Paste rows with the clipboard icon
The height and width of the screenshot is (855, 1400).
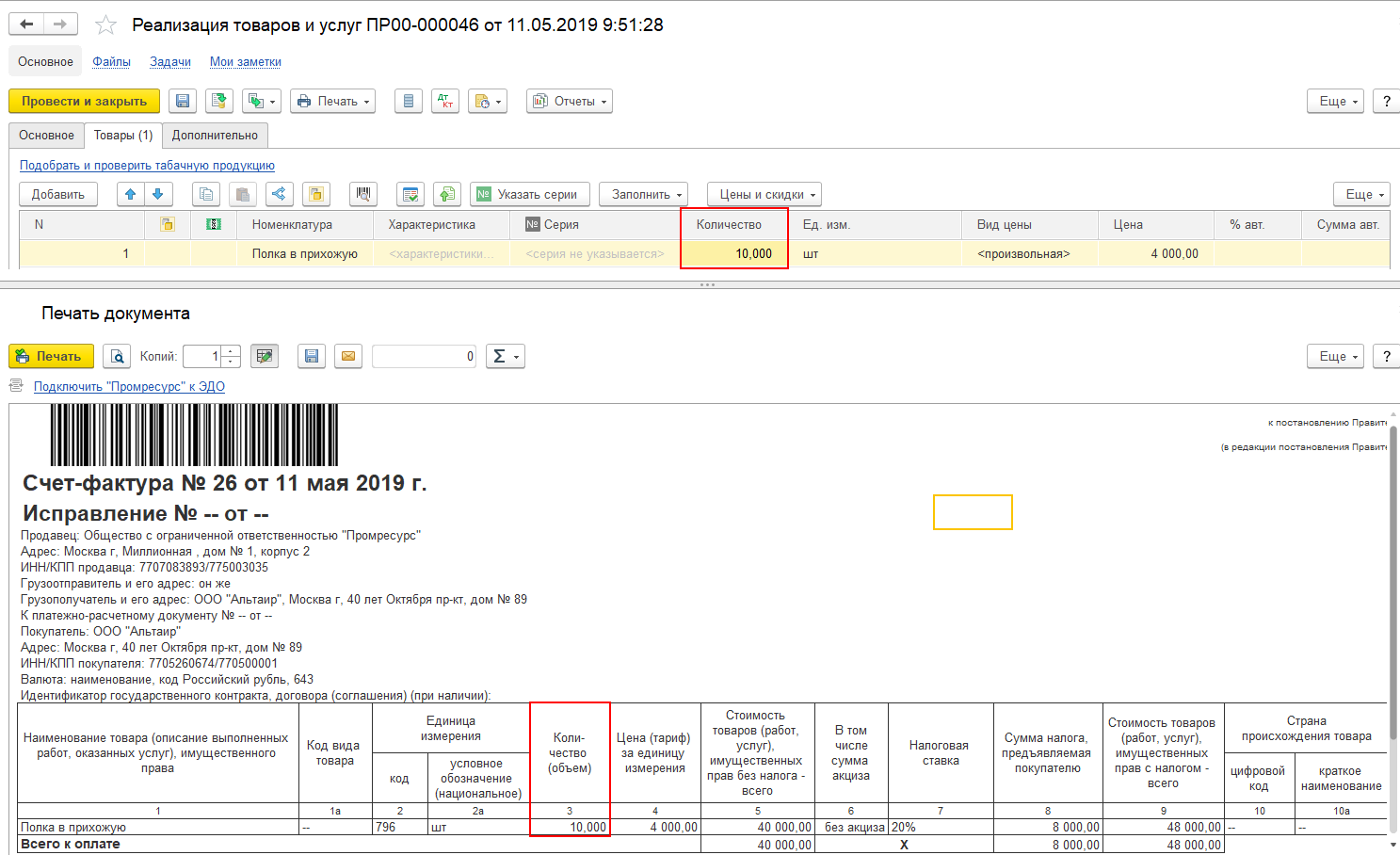[x=243, y=194]
